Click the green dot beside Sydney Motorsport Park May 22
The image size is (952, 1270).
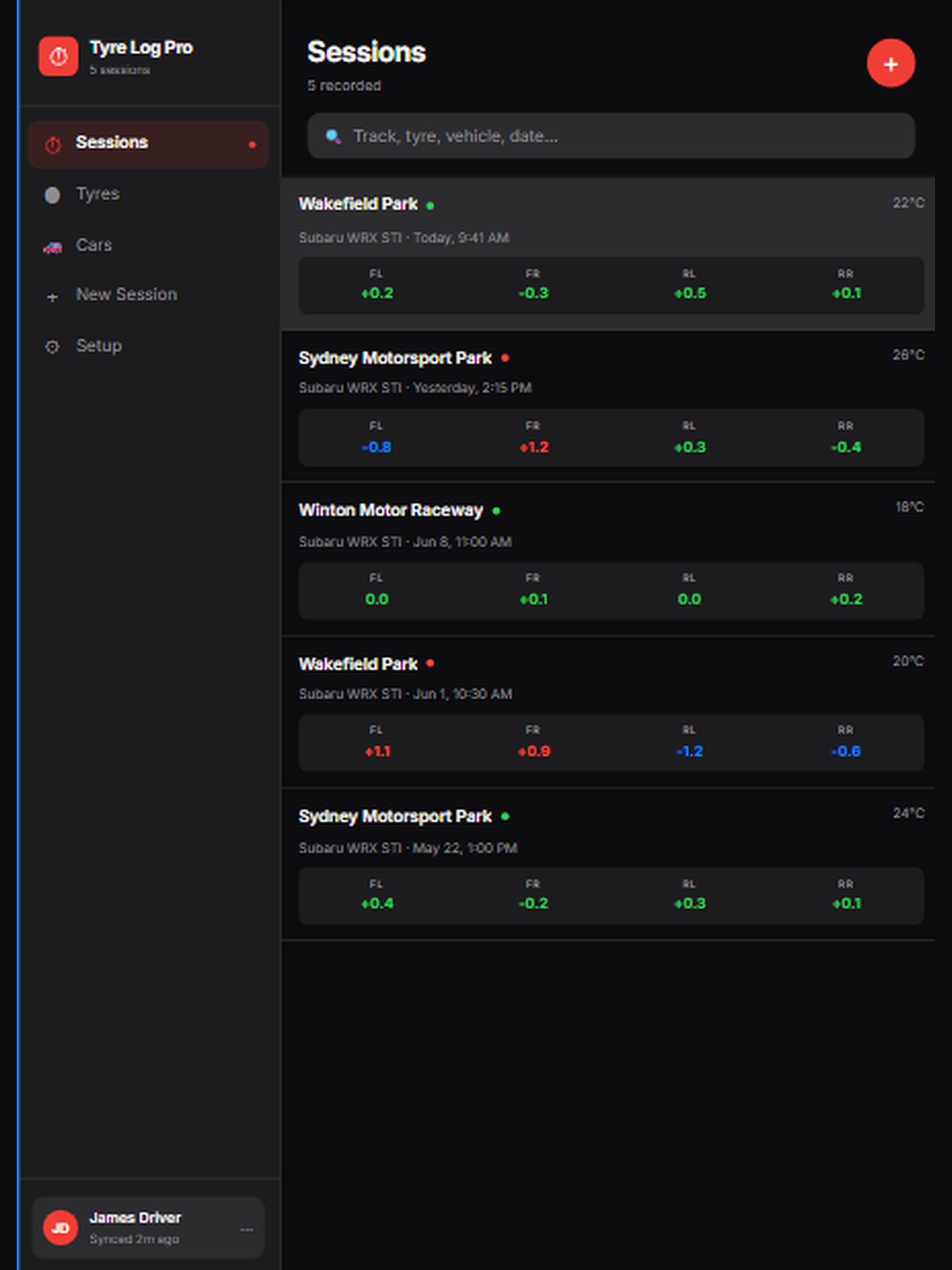505,816
